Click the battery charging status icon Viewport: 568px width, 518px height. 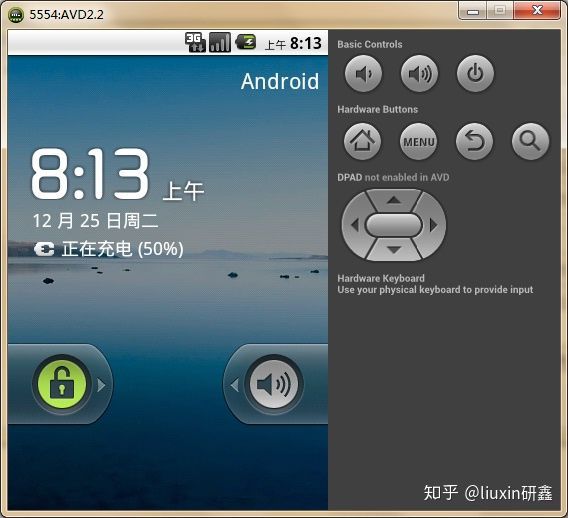246,42
